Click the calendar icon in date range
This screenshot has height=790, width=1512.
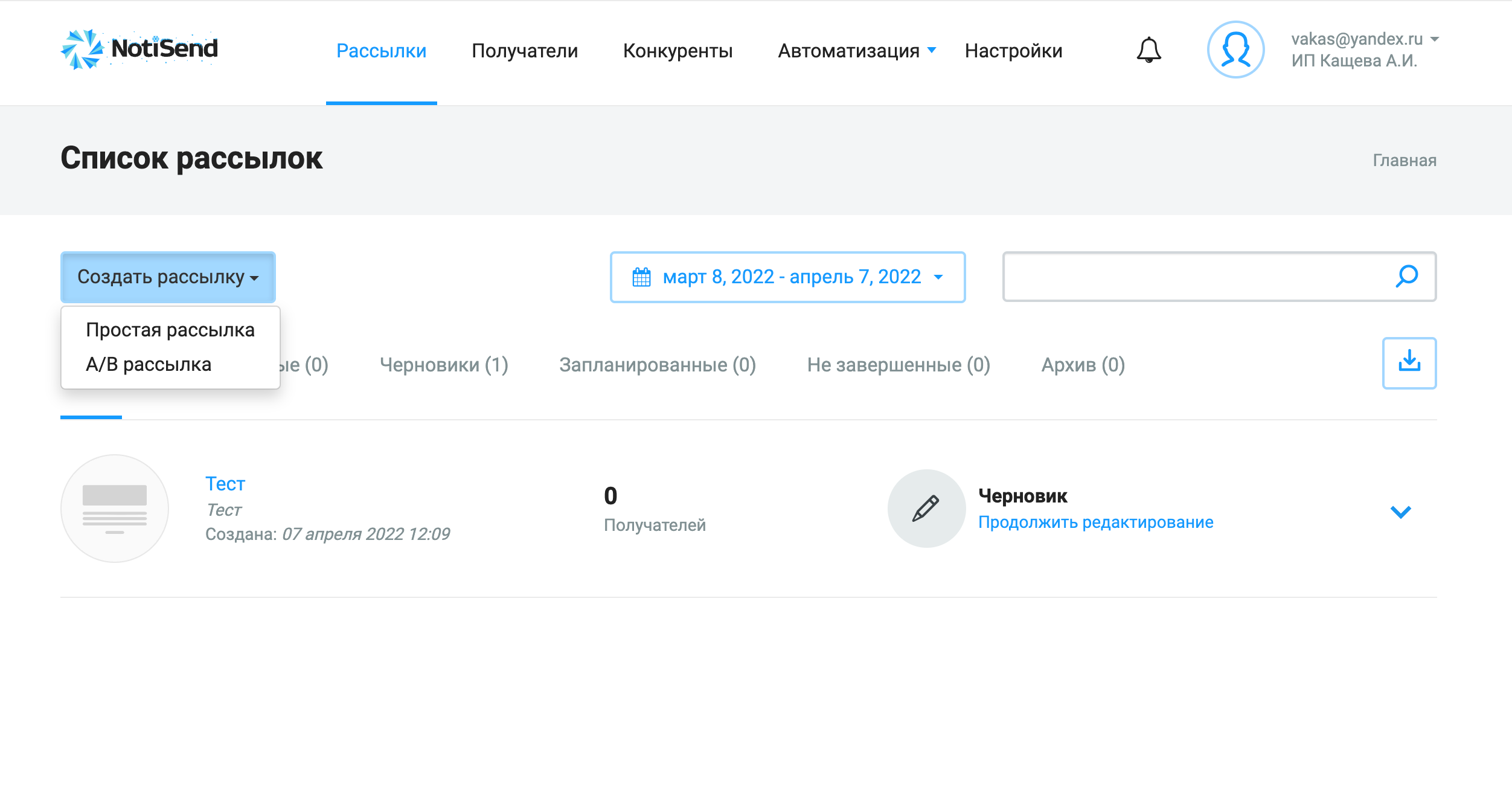click(641, 277)
